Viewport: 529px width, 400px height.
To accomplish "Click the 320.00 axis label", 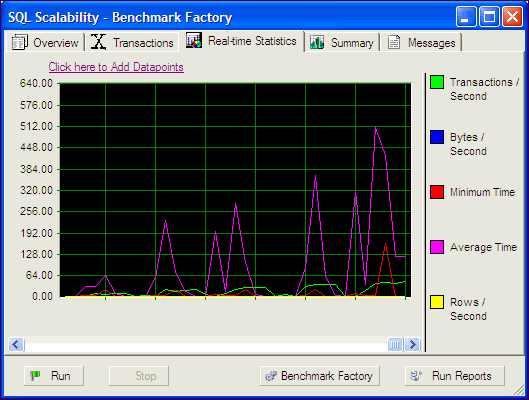I will pos(36,190).
